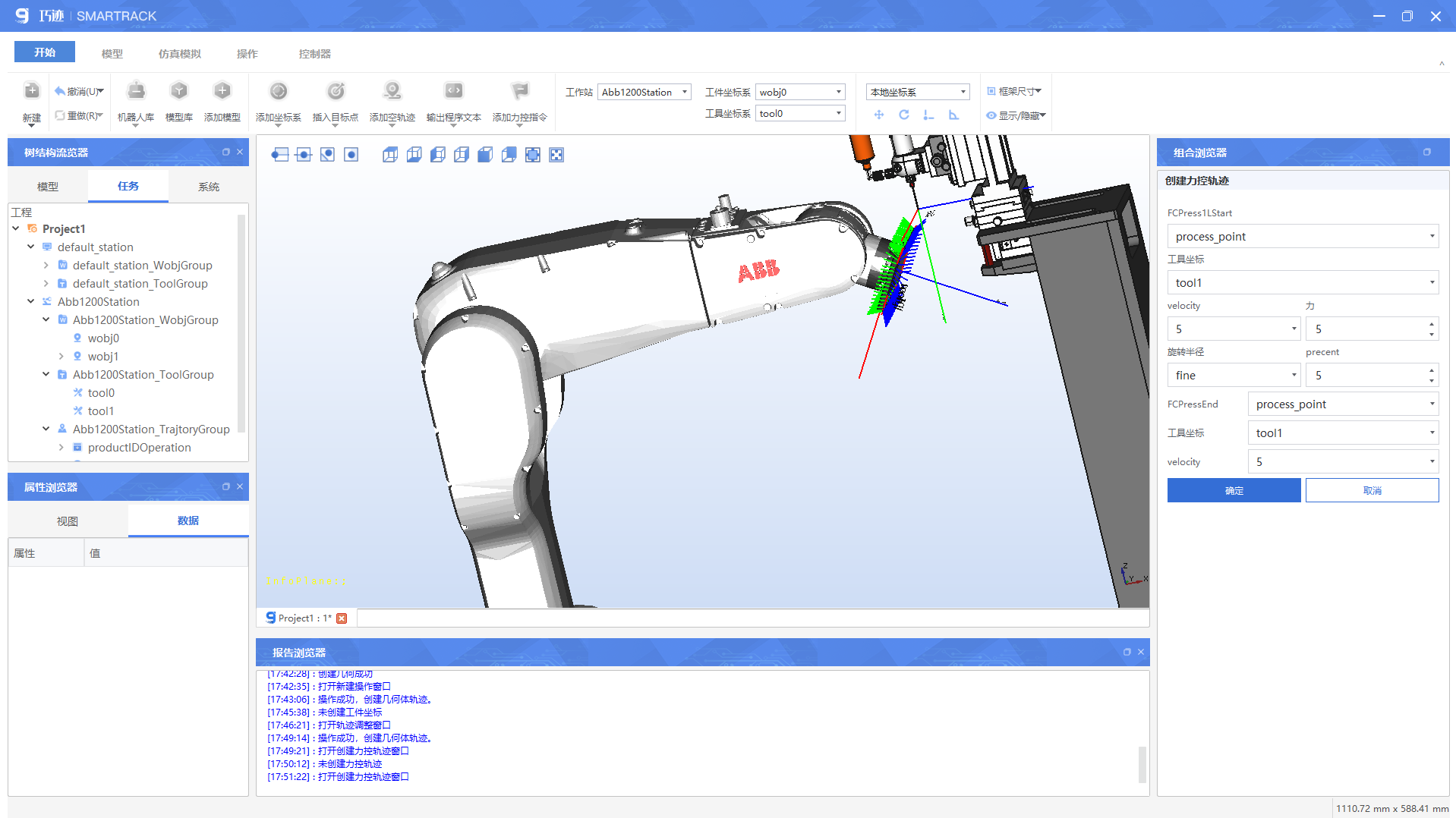1456x818 pixels.
Task: Switch to the 控制器 ribbon tab
Action: pos(315,54)
